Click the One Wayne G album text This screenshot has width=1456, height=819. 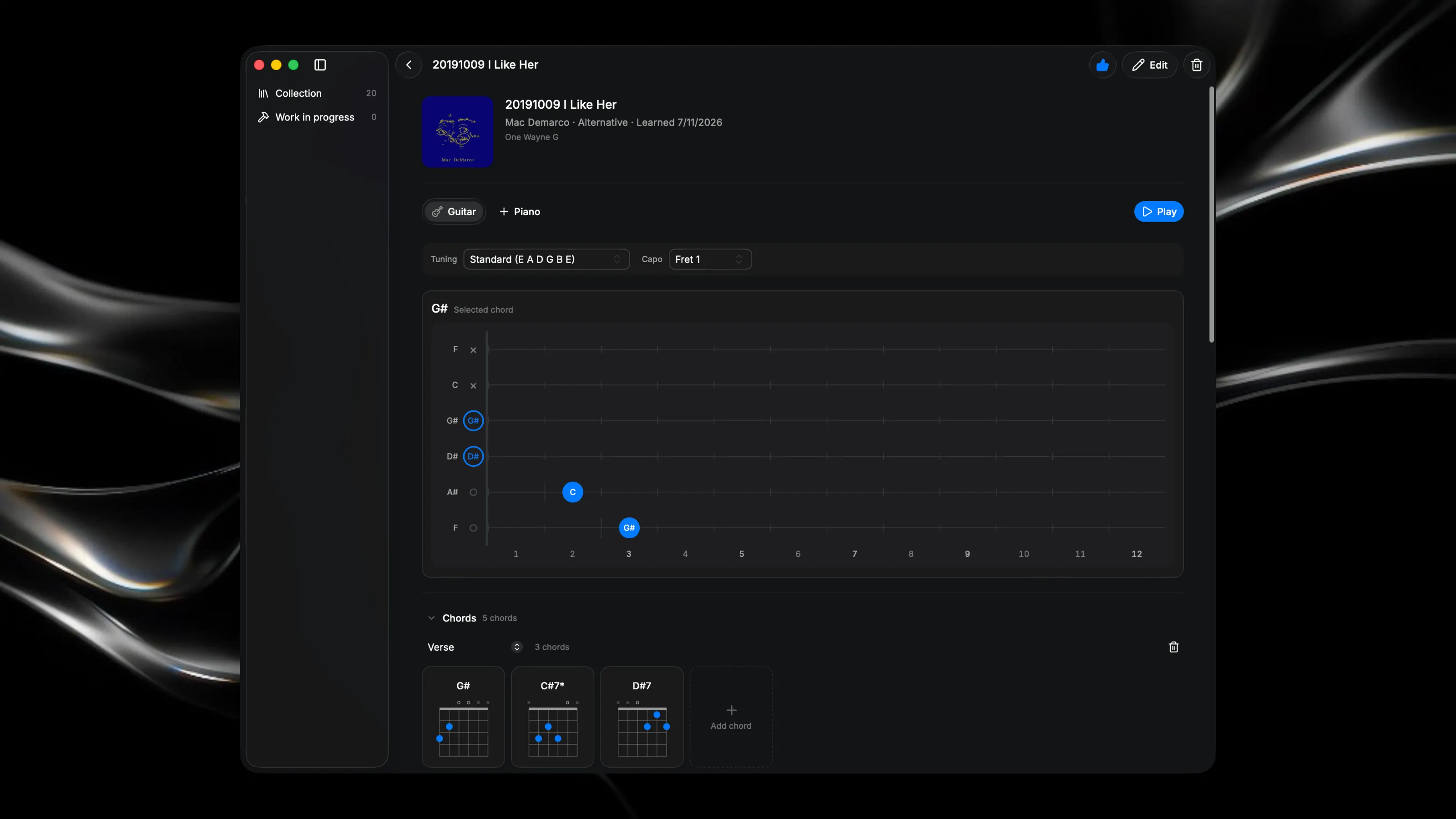(531, 137)
